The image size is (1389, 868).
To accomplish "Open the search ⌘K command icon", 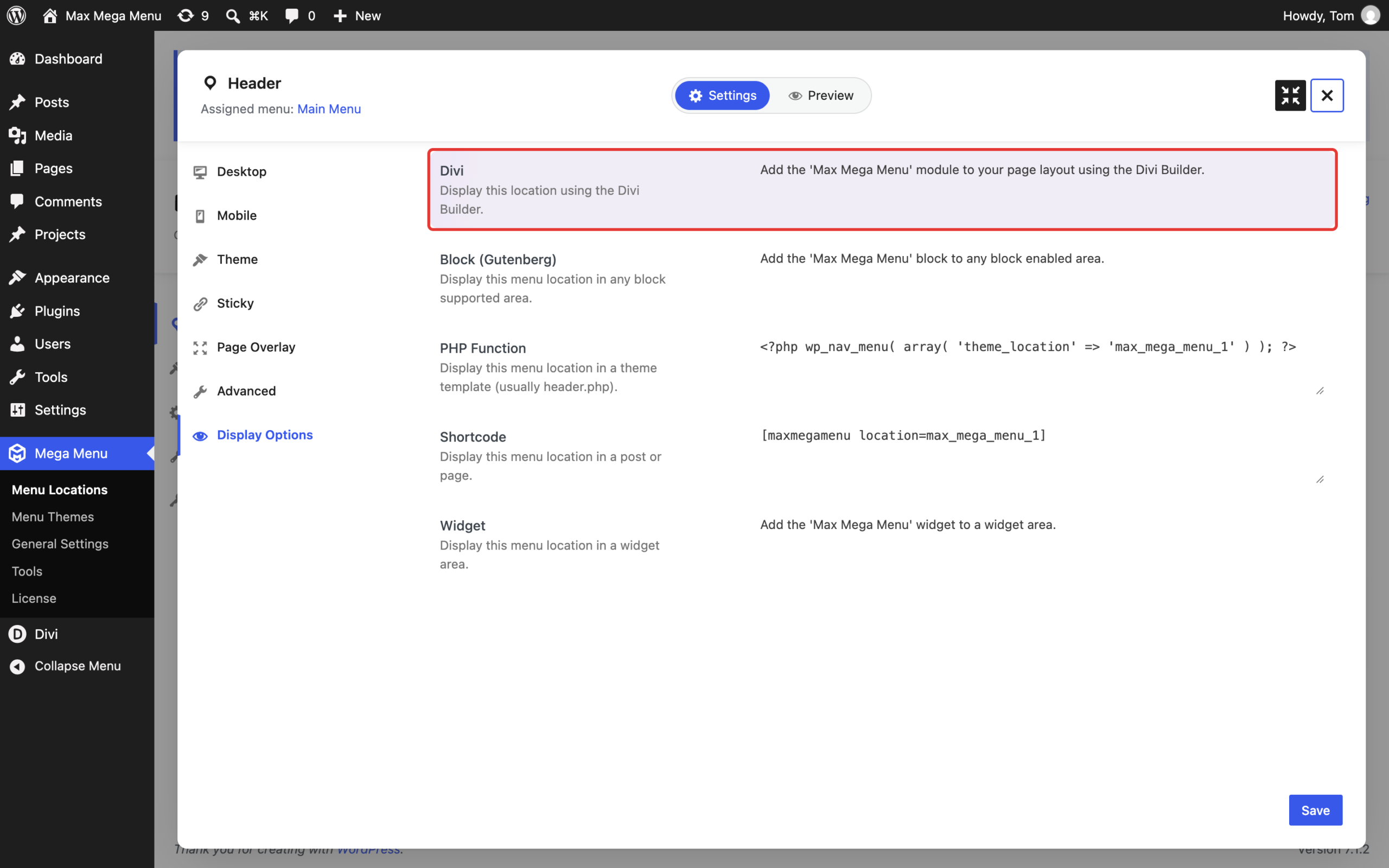I will pyautogui.click(x=247, y=16).
